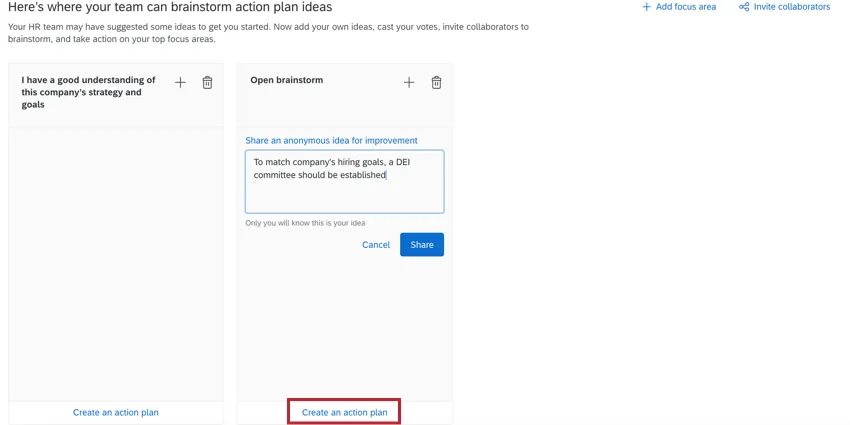850x425 pixels.
Task: Click the Share an anonymous idea label
Action: tap(331, 141)
